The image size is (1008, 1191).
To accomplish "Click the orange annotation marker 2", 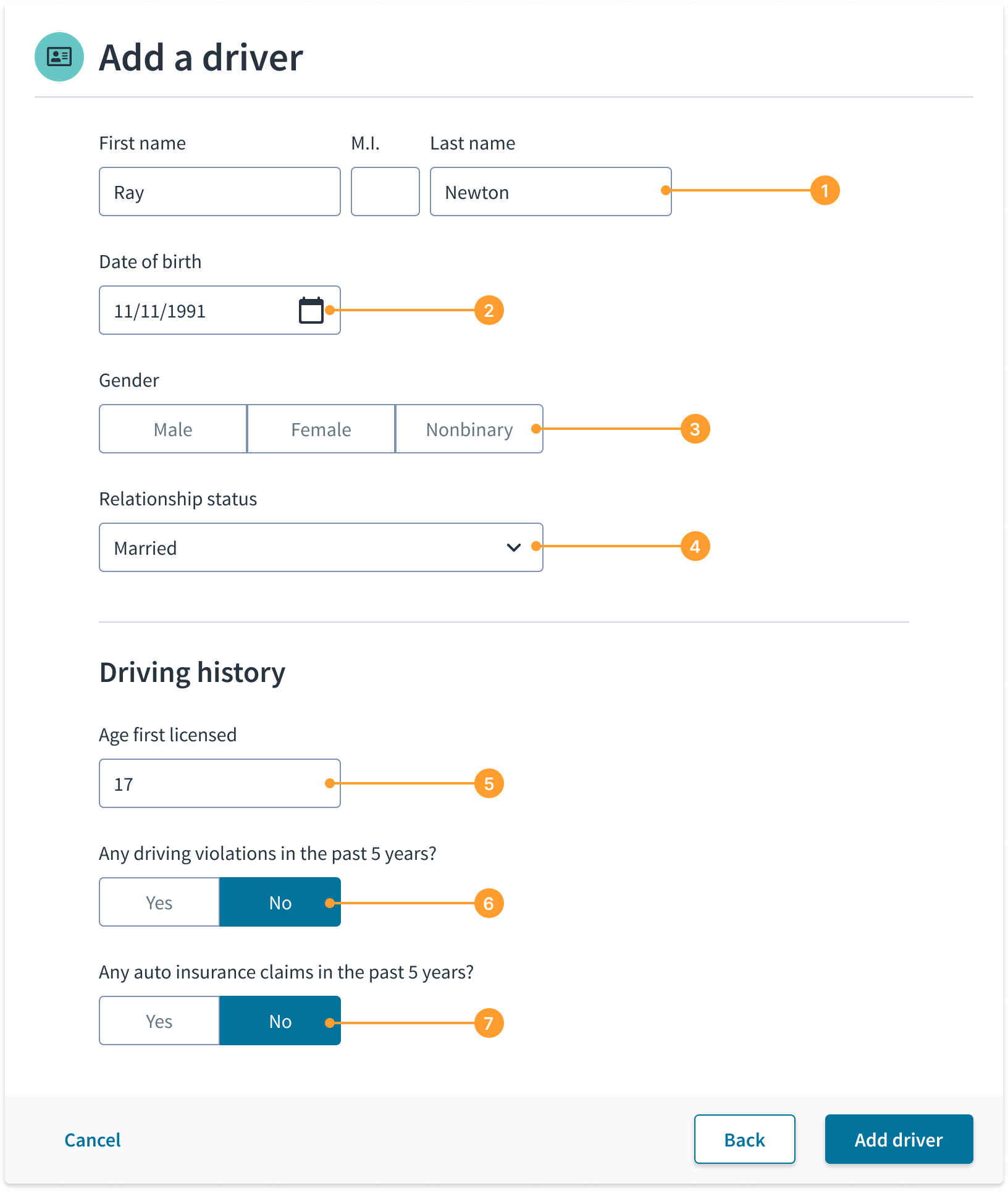I will [x=489, y=310].
